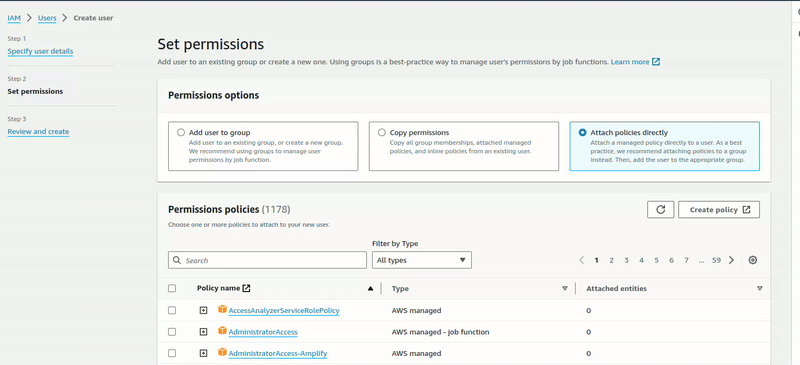The width and height of the screenshot is (800, 365).
Task: Check the AdministratorAccess policy checkbox
Action: click(172, 332)
